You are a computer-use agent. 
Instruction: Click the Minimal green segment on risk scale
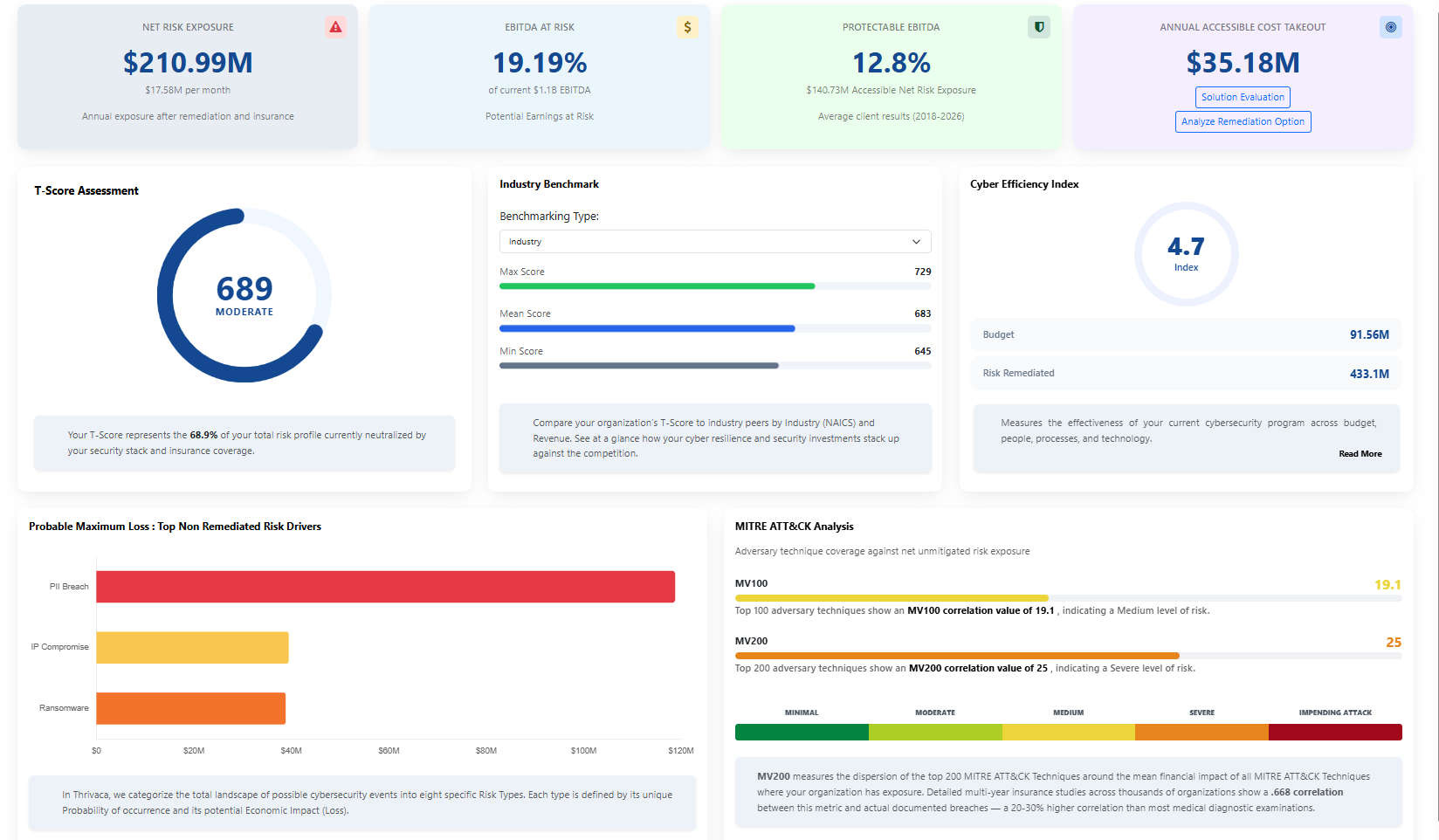(801, 732)
